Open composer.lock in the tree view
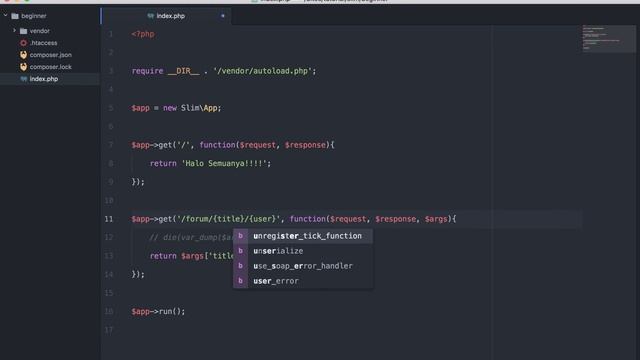The width and height of the screenshot is (640, 360). tap(51, 67)
